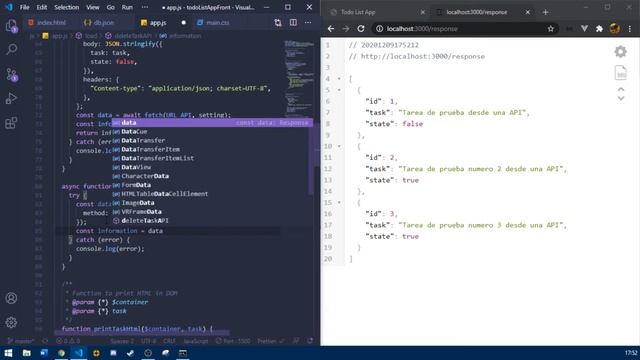Open the Run menu in VS Code
This screenshot has height=360, width=640.
click(127, 7)
